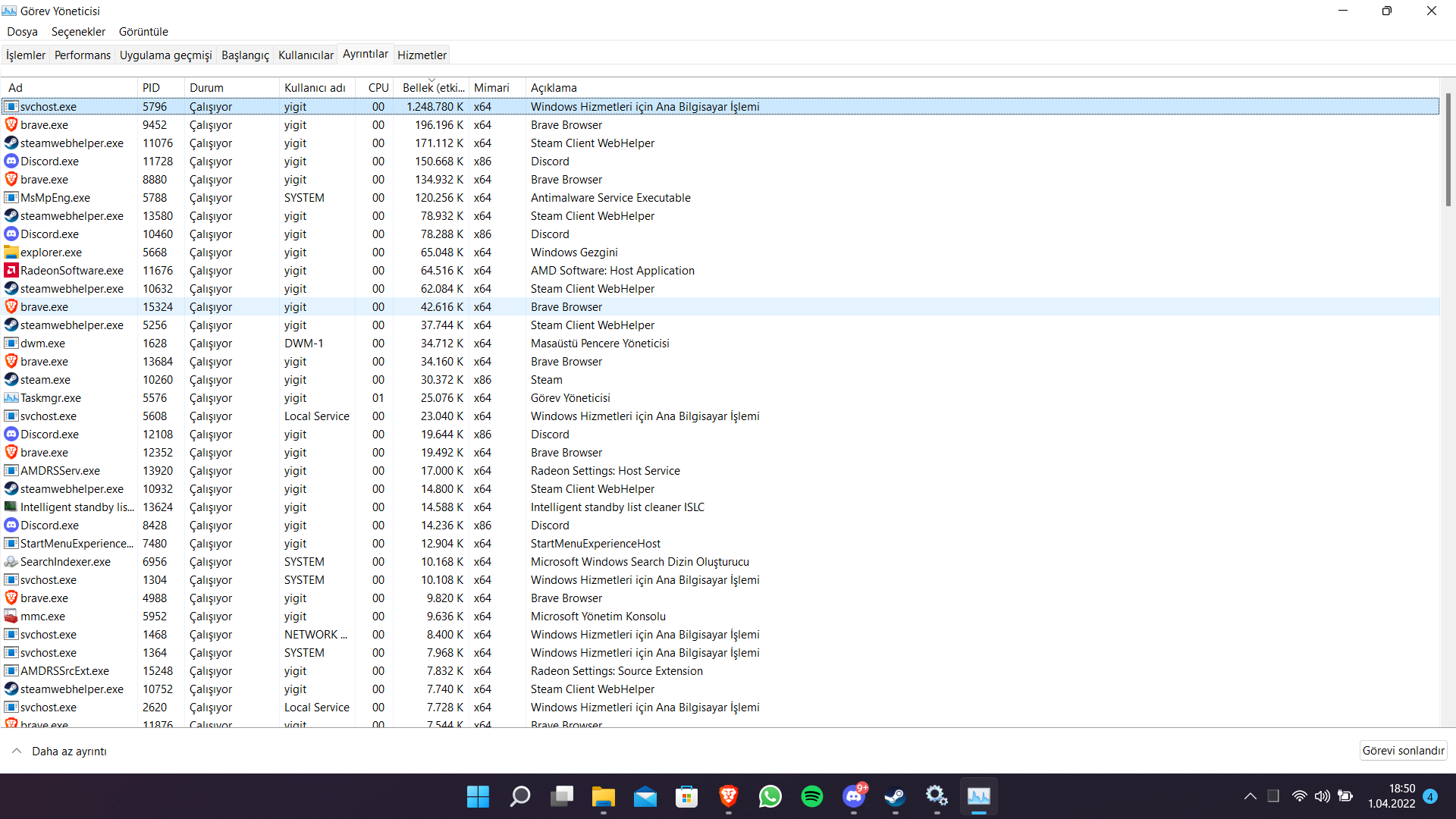Image resolution: width=1456 pixels, height=819 pixels.
Task: Sort by the Bellek column header
Action: 432,88
